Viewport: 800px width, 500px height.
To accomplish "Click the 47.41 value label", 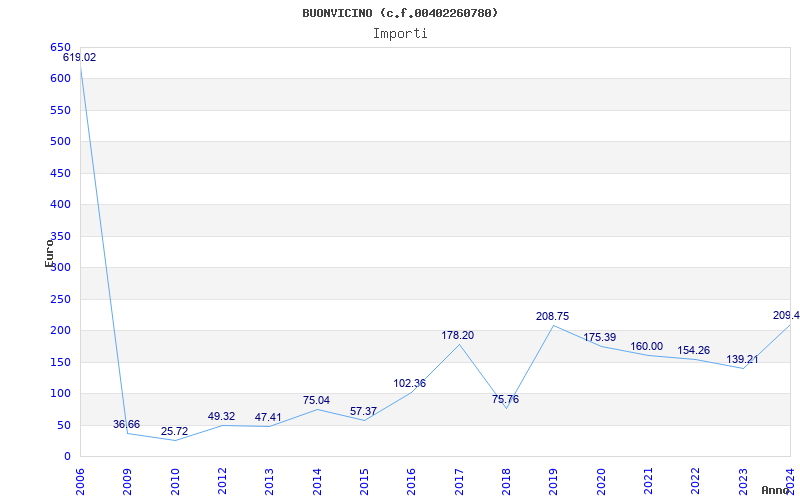I will pos(268,418).
